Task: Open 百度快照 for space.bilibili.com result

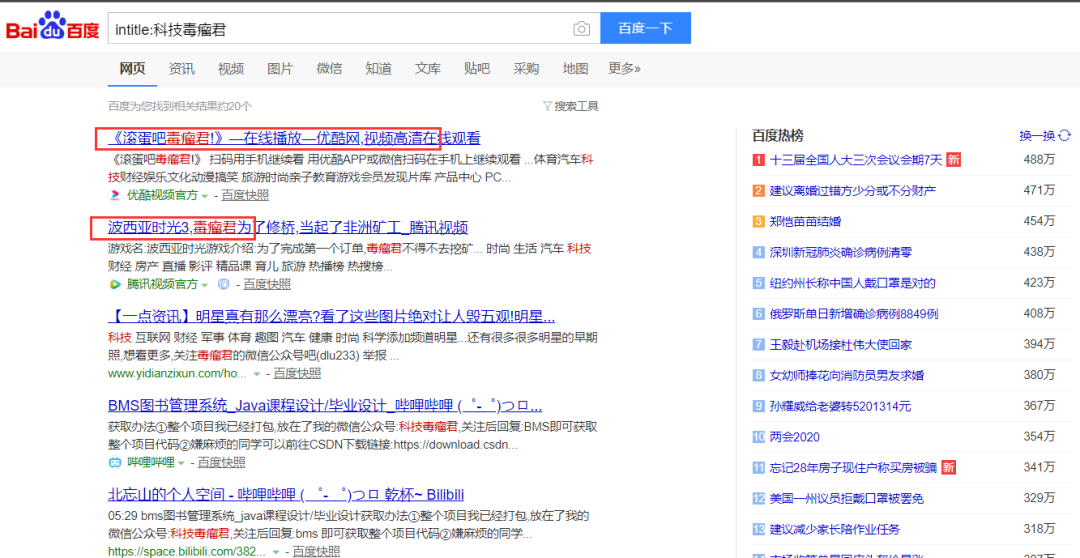Action: click(316, 552)
